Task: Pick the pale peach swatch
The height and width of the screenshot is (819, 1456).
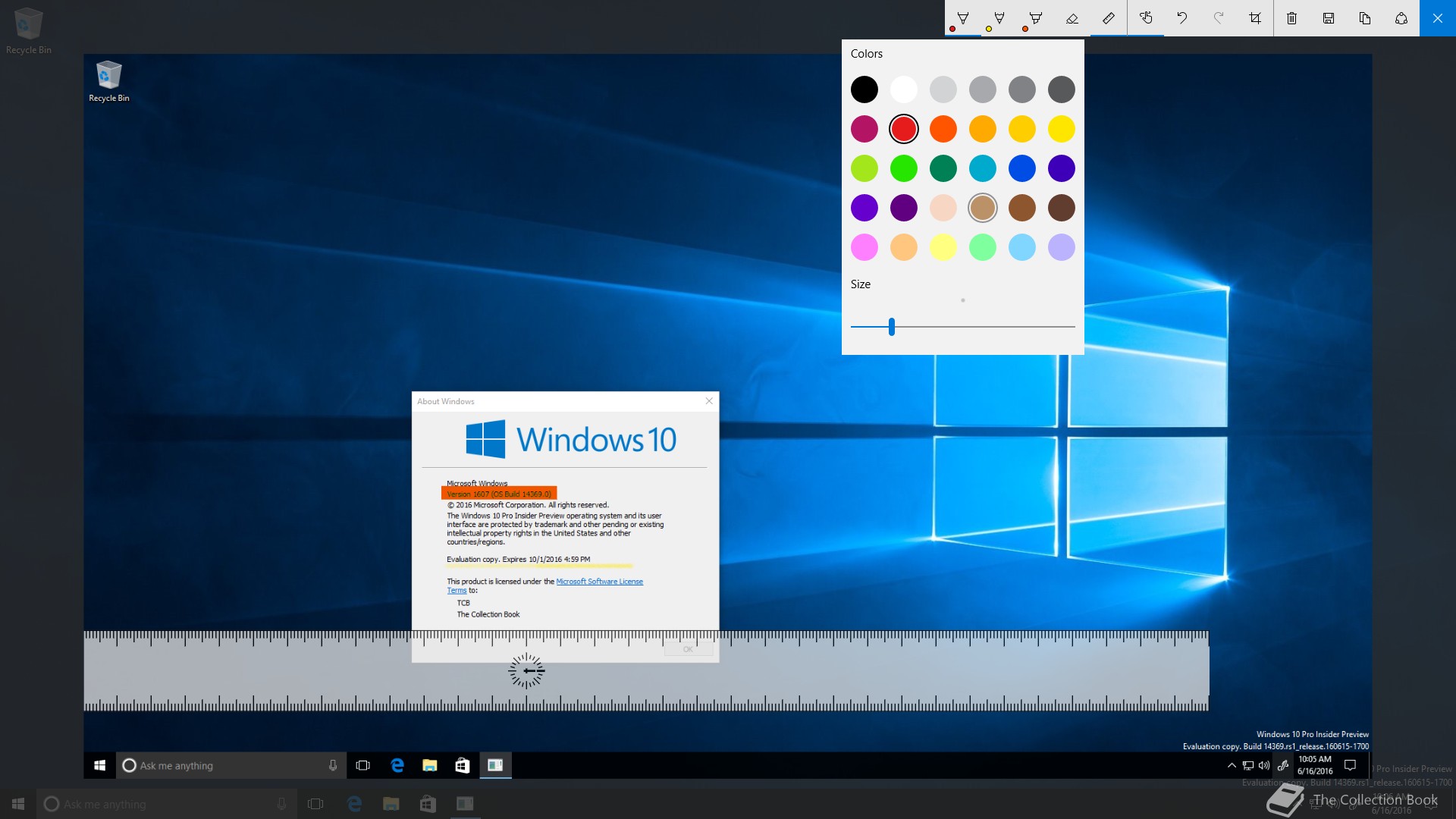Action: [x=943, y=208]
